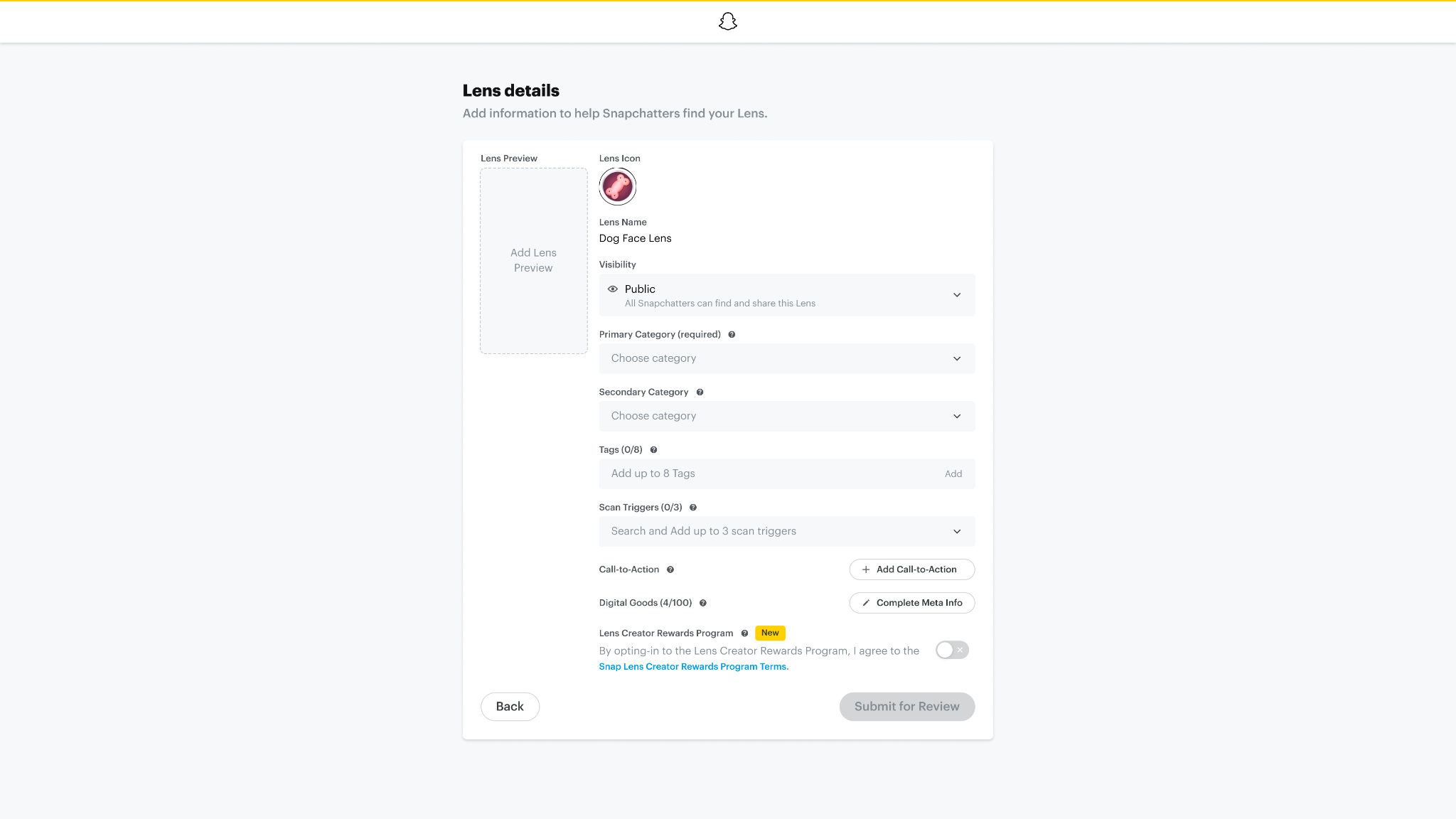Open Primary Category help tooltip icon

coord(732,335)
